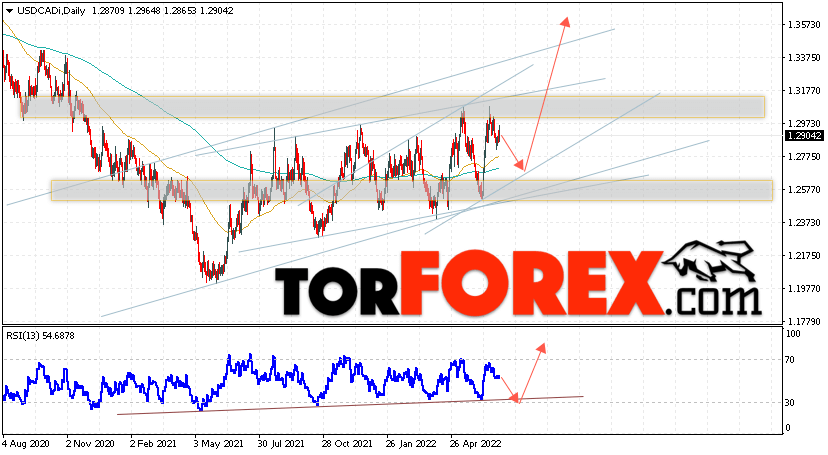Select the 1.19770 price axis label
Screen dimensions: 828x455
pos(804,289)
